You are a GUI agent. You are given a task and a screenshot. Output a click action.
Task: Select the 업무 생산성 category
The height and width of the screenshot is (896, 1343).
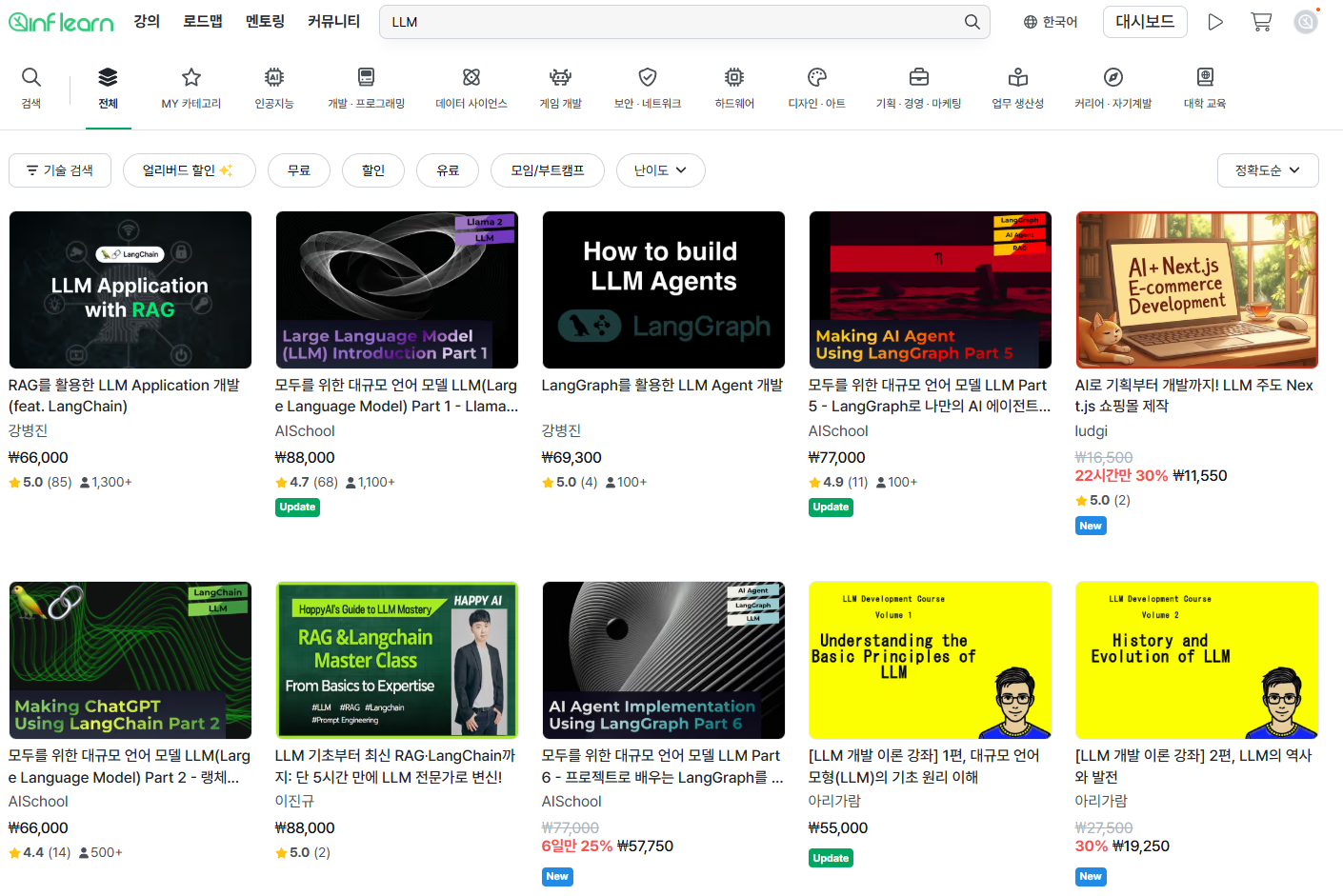tap(1018, 89)
